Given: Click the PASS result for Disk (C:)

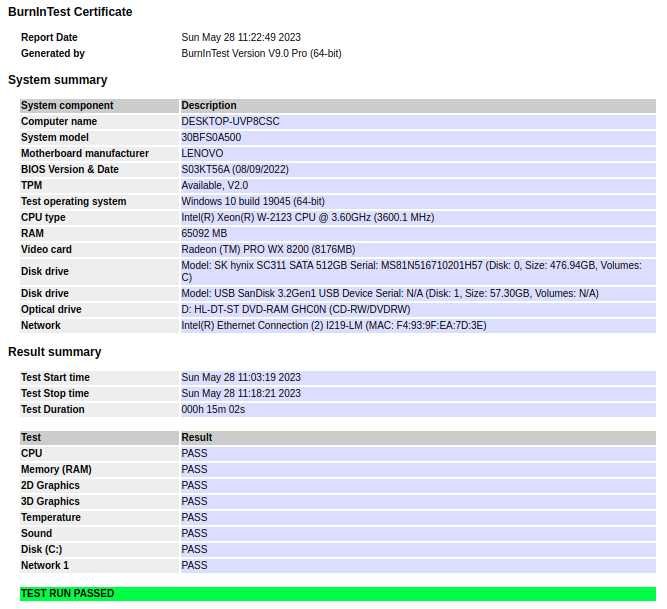Looking at the screenshot, I should point(194,549).
